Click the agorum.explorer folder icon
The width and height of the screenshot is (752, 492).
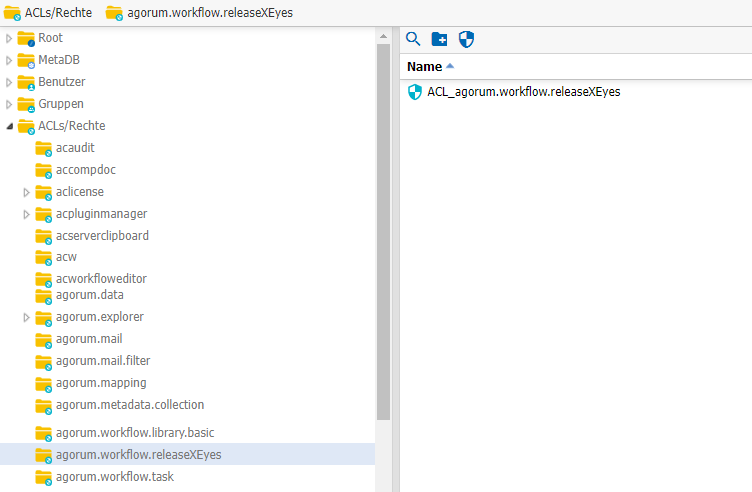44,318
